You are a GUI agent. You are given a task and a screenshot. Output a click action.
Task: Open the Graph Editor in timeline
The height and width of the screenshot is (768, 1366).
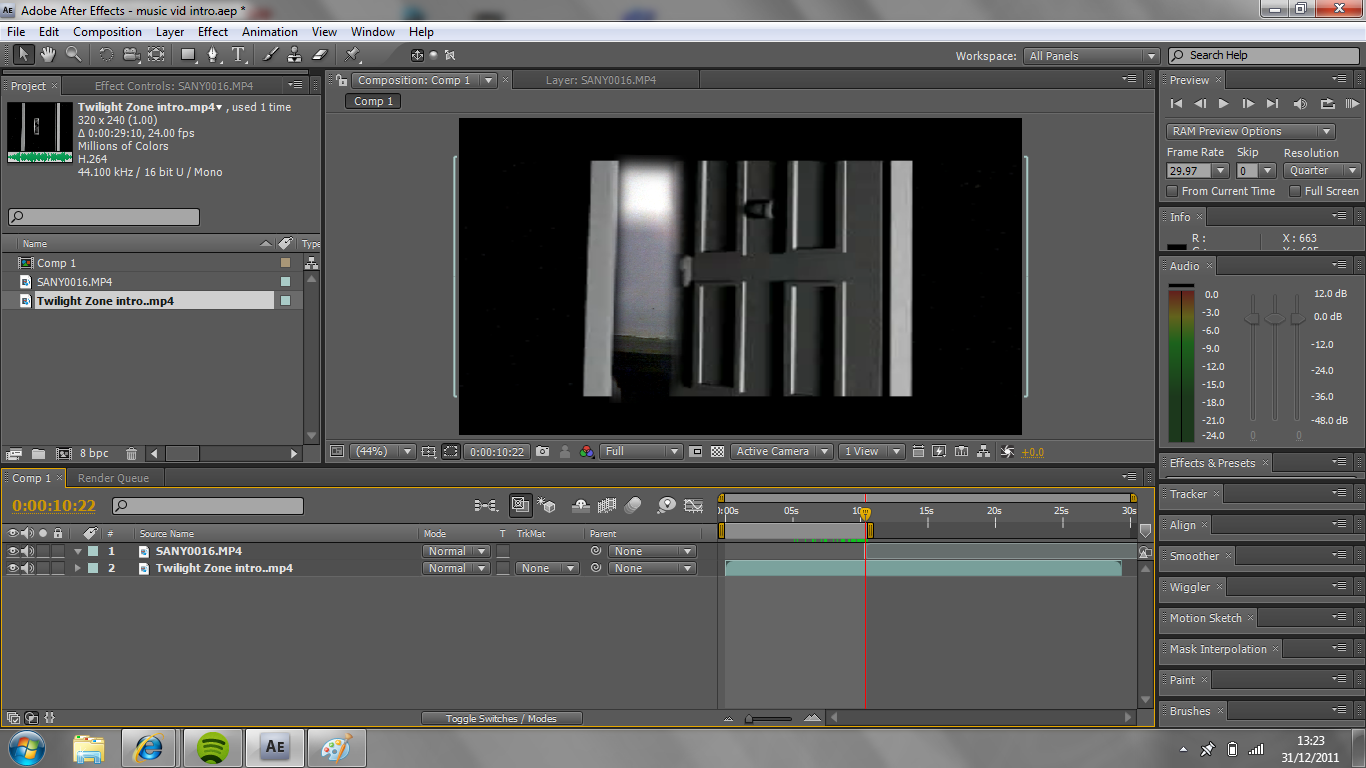(x=693, y=506)
